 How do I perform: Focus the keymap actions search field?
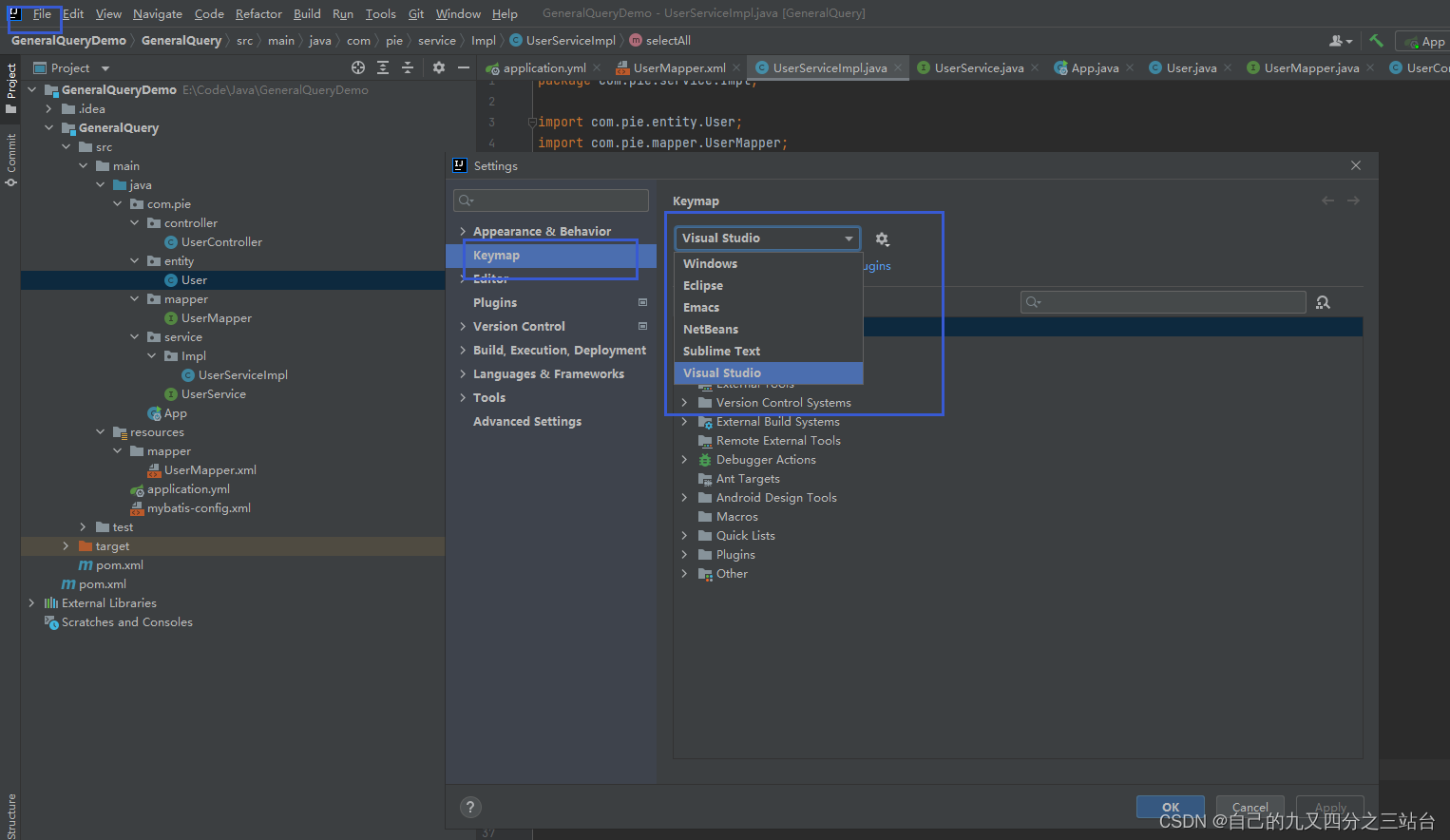[1163, 302]
